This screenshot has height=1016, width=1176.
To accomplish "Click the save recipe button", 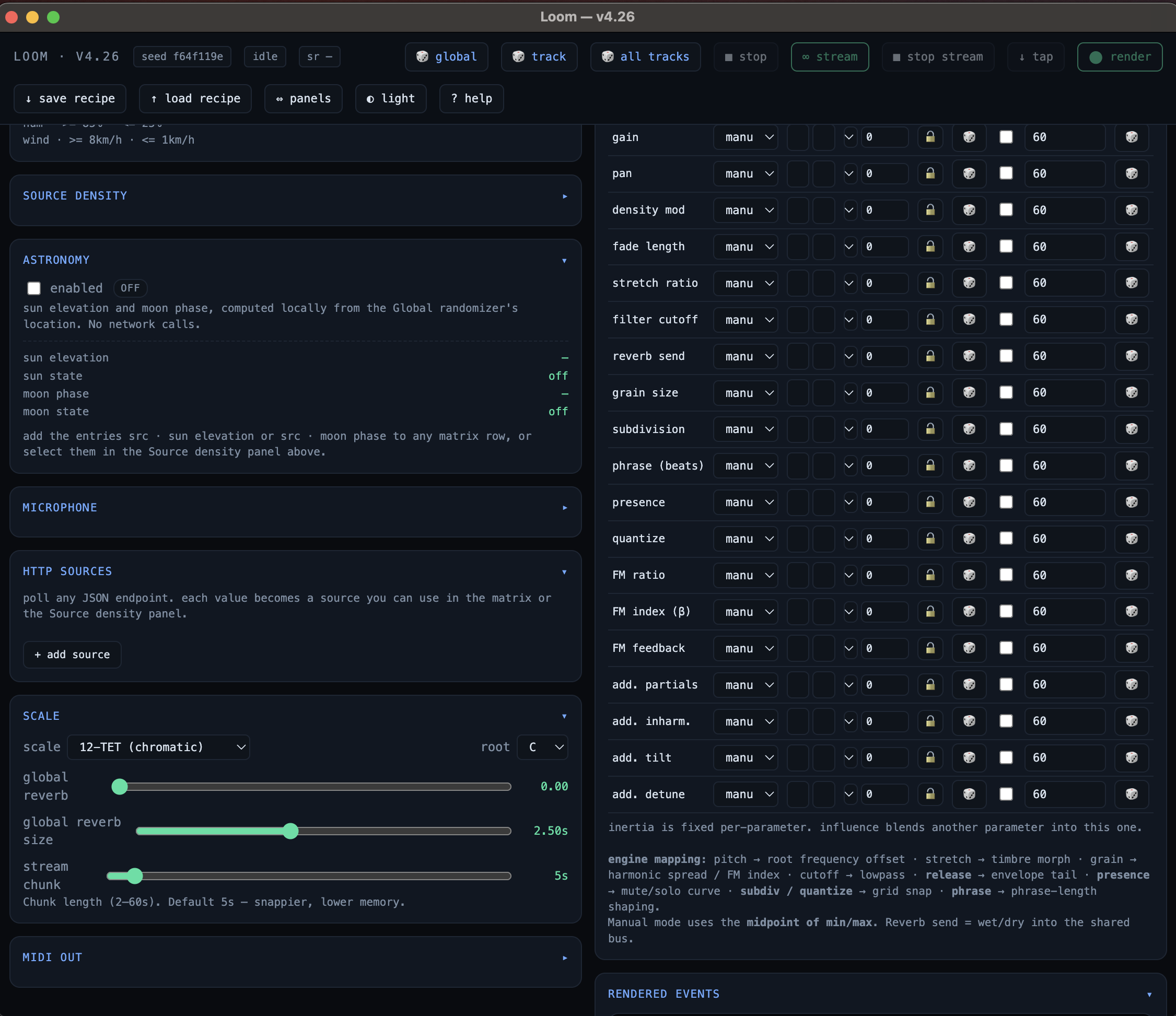I will 70,99.
